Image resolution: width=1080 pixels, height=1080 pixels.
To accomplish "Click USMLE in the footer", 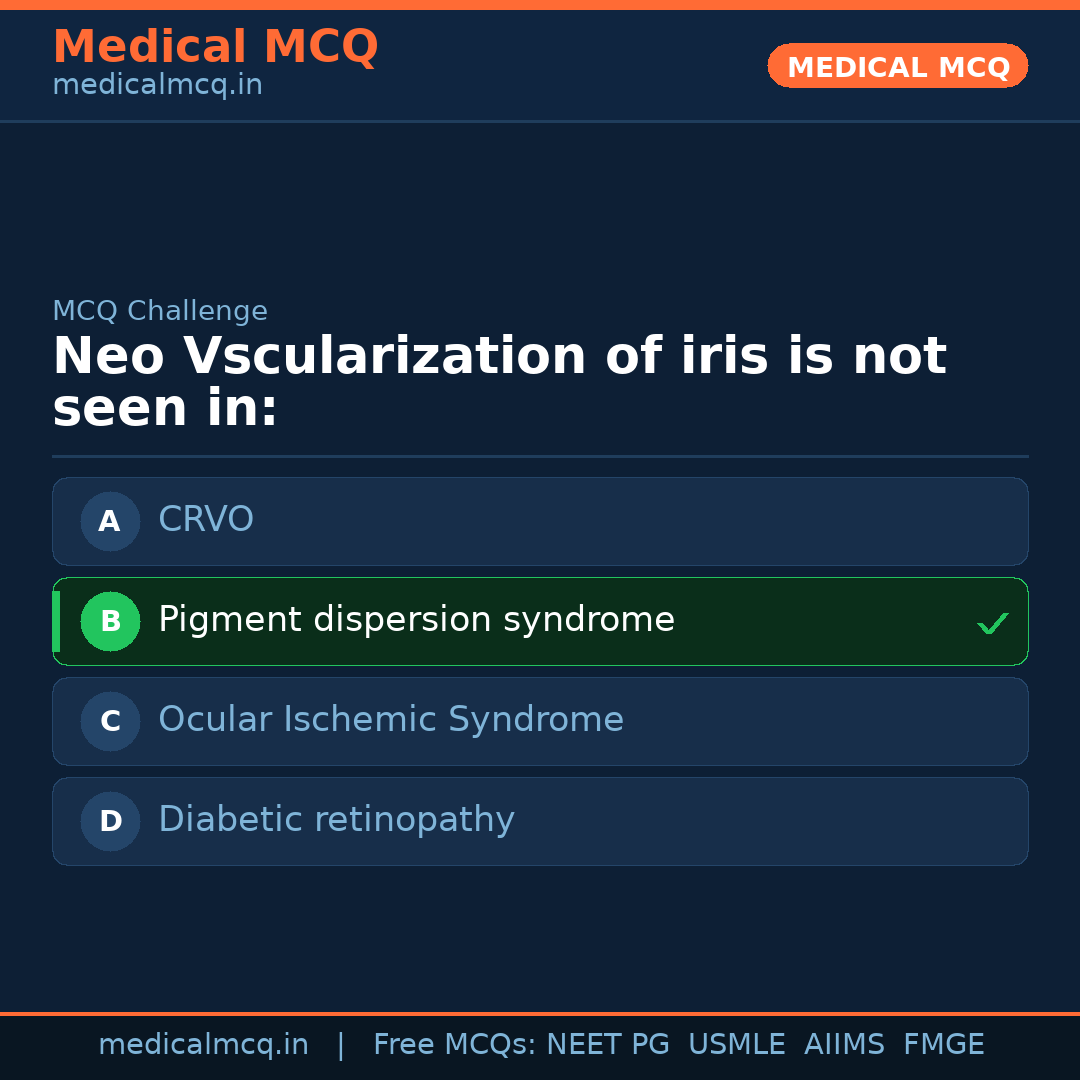I will (x=736, y=1045).
